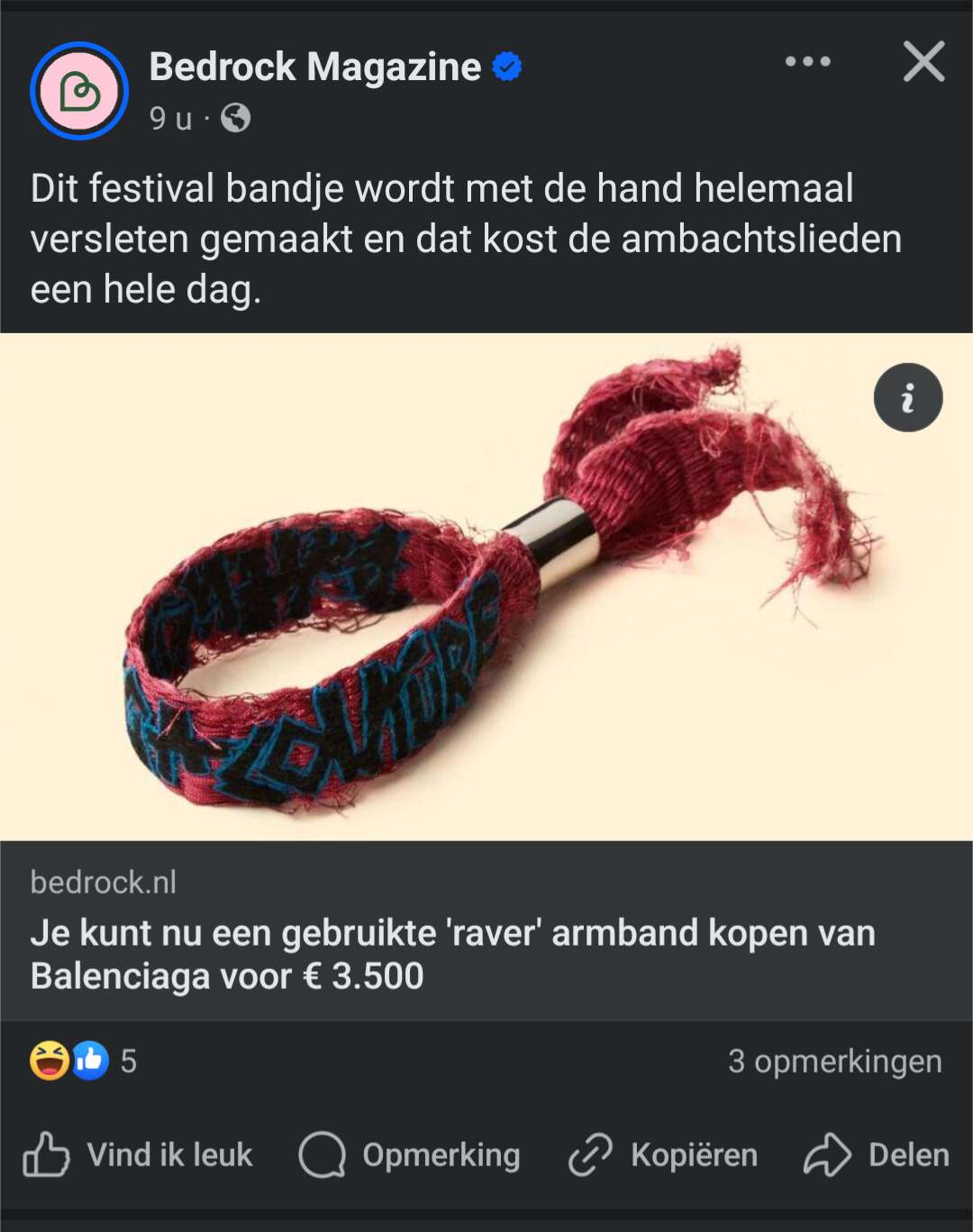This screenshot has height=1232, width=973.
Task: Tap the image info icon
Action: coord(908,397)
